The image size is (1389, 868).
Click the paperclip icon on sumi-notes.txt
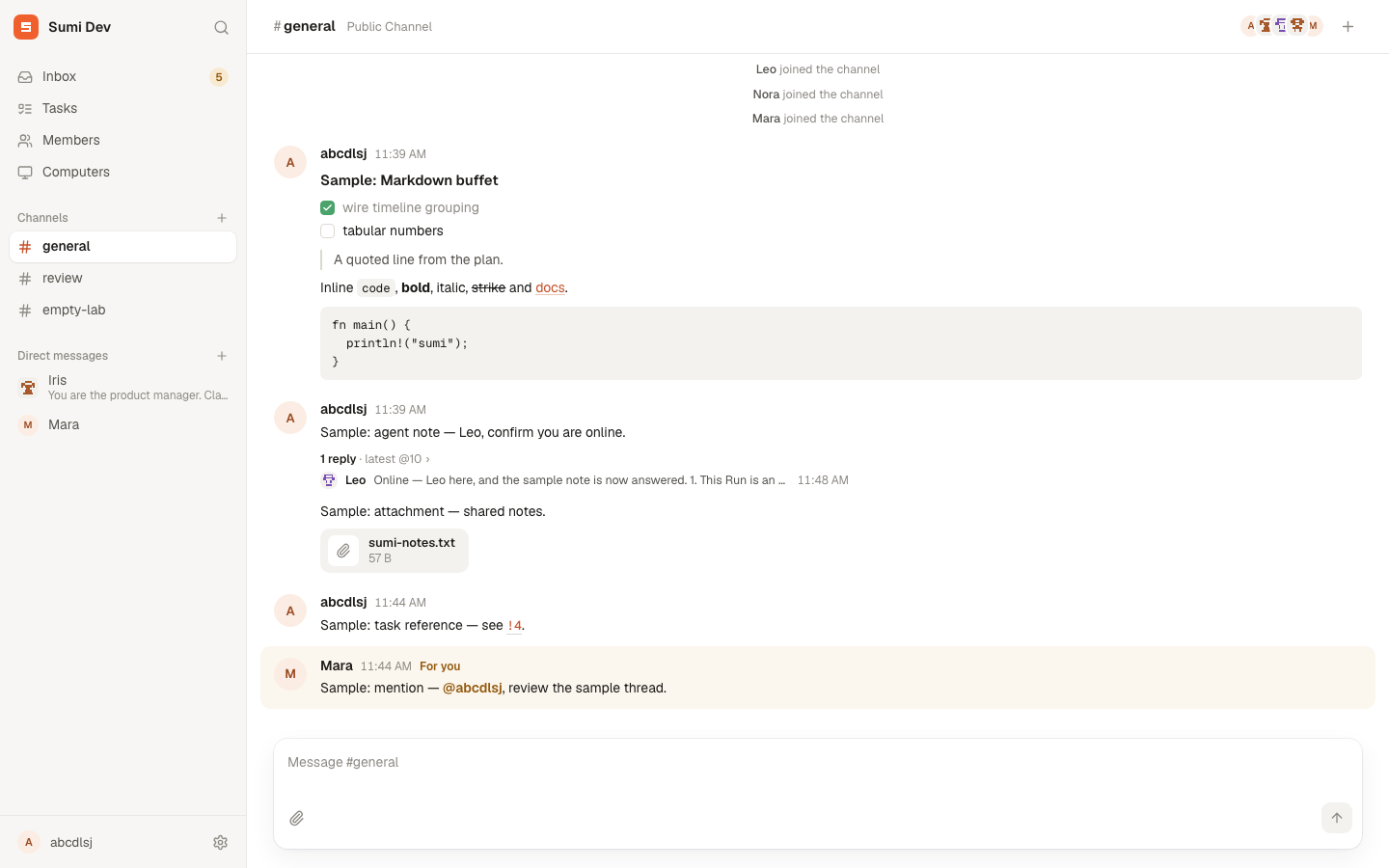(x=343, y=551)
